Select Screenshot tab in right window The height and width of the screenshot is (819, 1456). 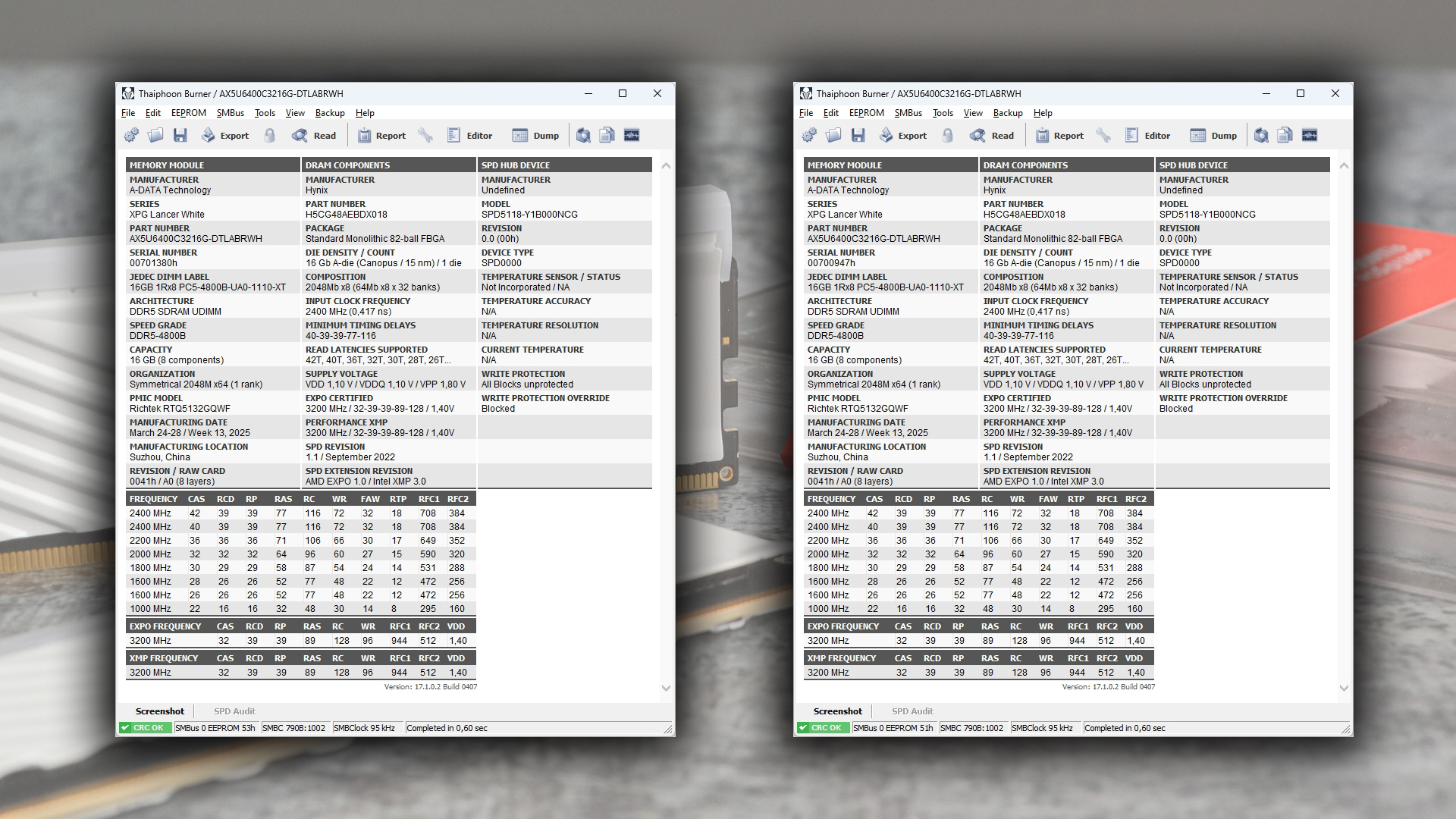838,711
